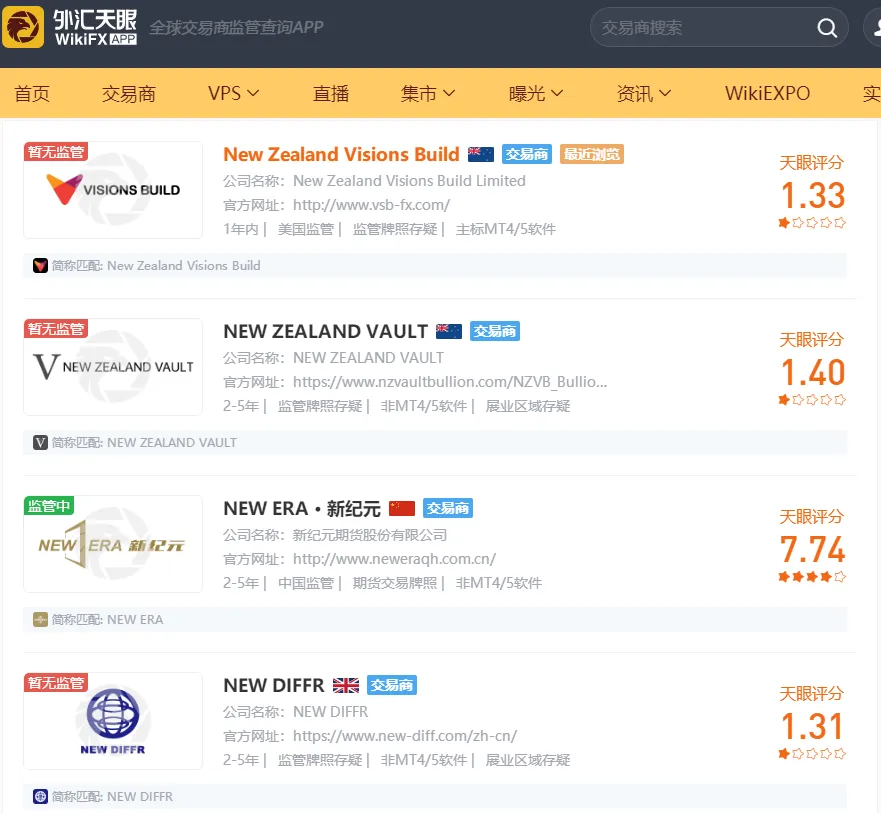Open NEW ZEALAND VAULT title link
The height and width of the screenshot is (813, 881).
pos(325,331)
